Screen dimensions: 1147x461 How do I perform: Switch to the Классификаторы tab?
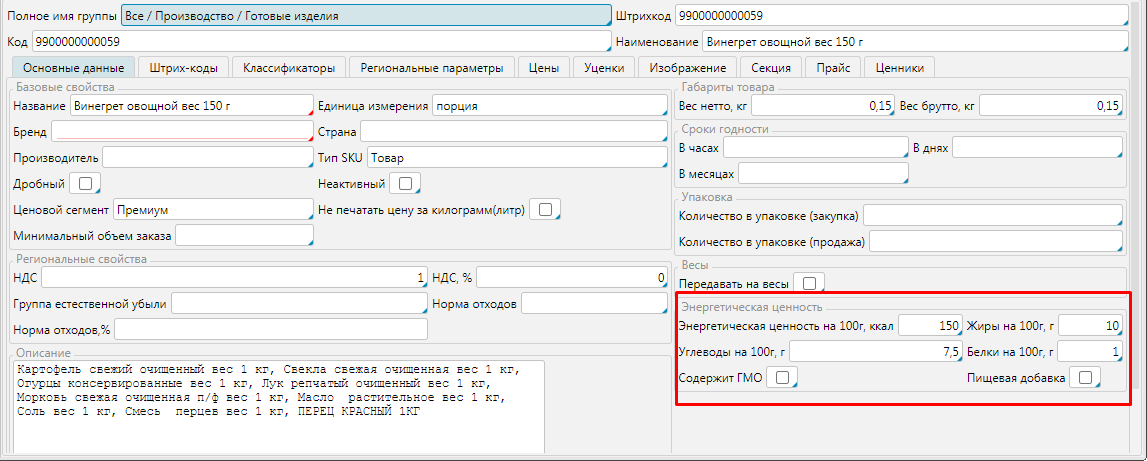click(289, 67)
